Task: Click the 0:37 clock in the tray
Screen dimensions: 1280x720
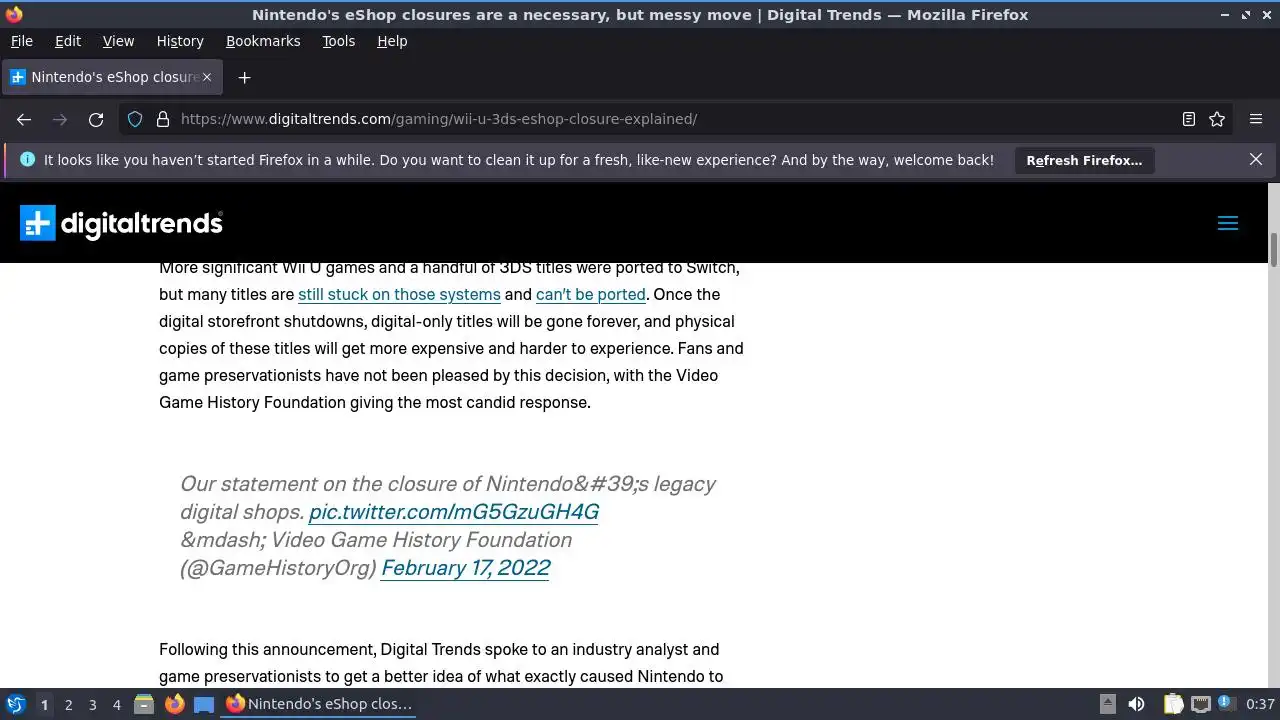Action: [1260, 704]
